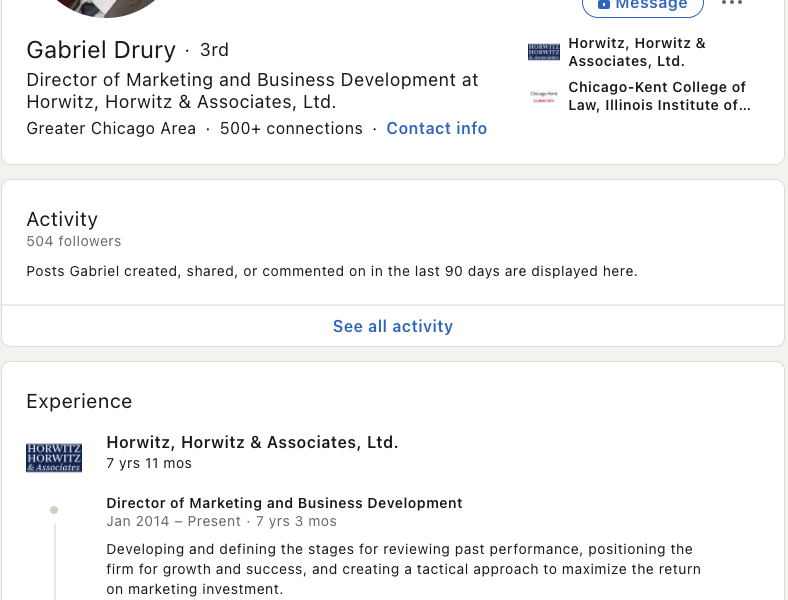Click the 3rd degree connection badge

pos(214,50)
